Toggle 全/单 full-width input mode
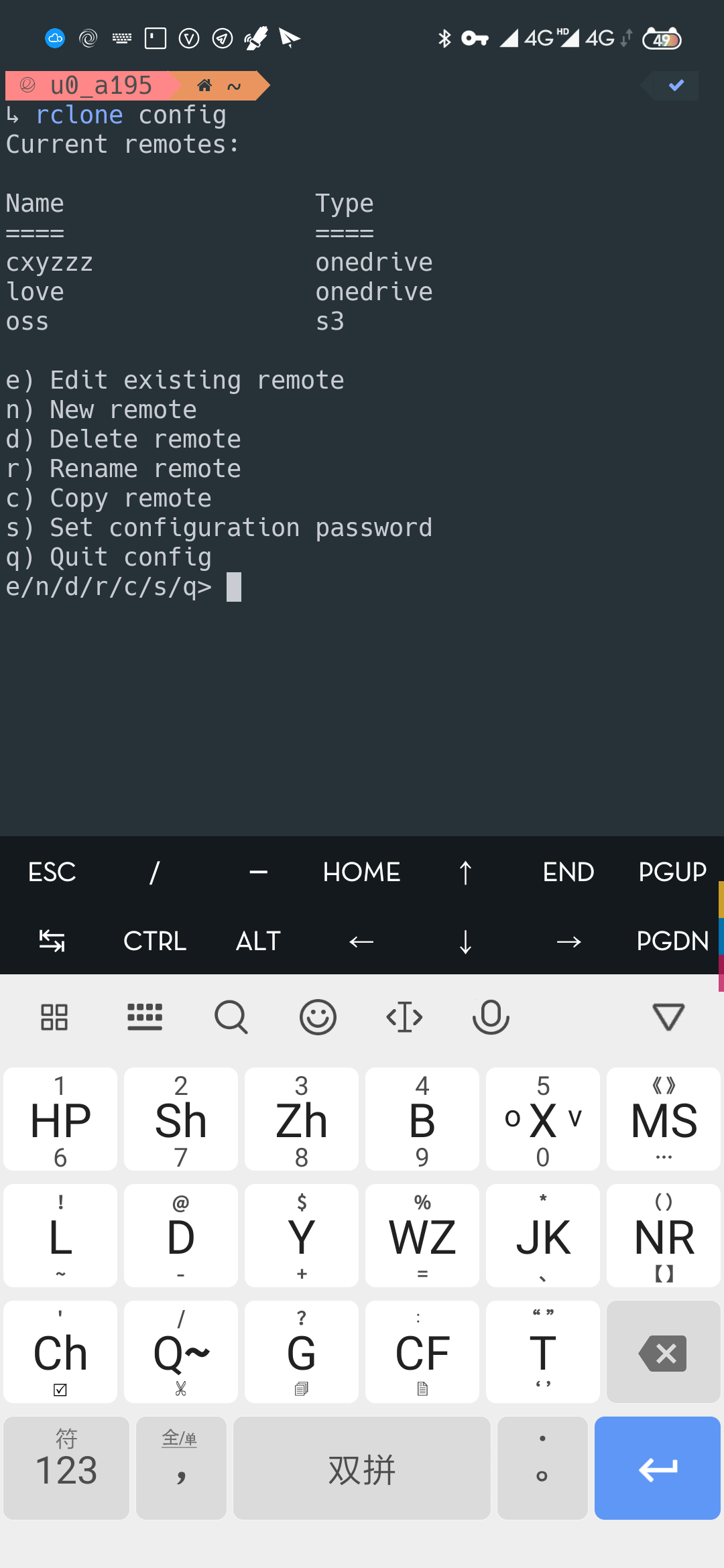724x1568 pixels. tap(180, 1467)
